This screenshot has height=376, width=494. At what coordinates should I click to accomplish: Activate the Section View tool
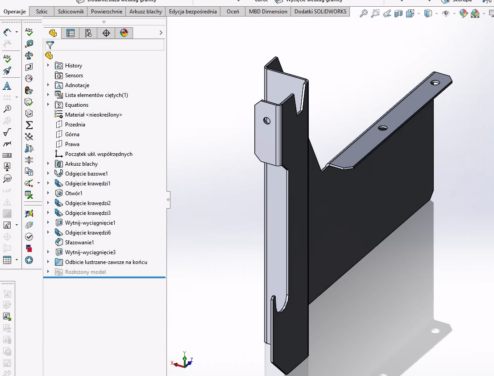398,13
